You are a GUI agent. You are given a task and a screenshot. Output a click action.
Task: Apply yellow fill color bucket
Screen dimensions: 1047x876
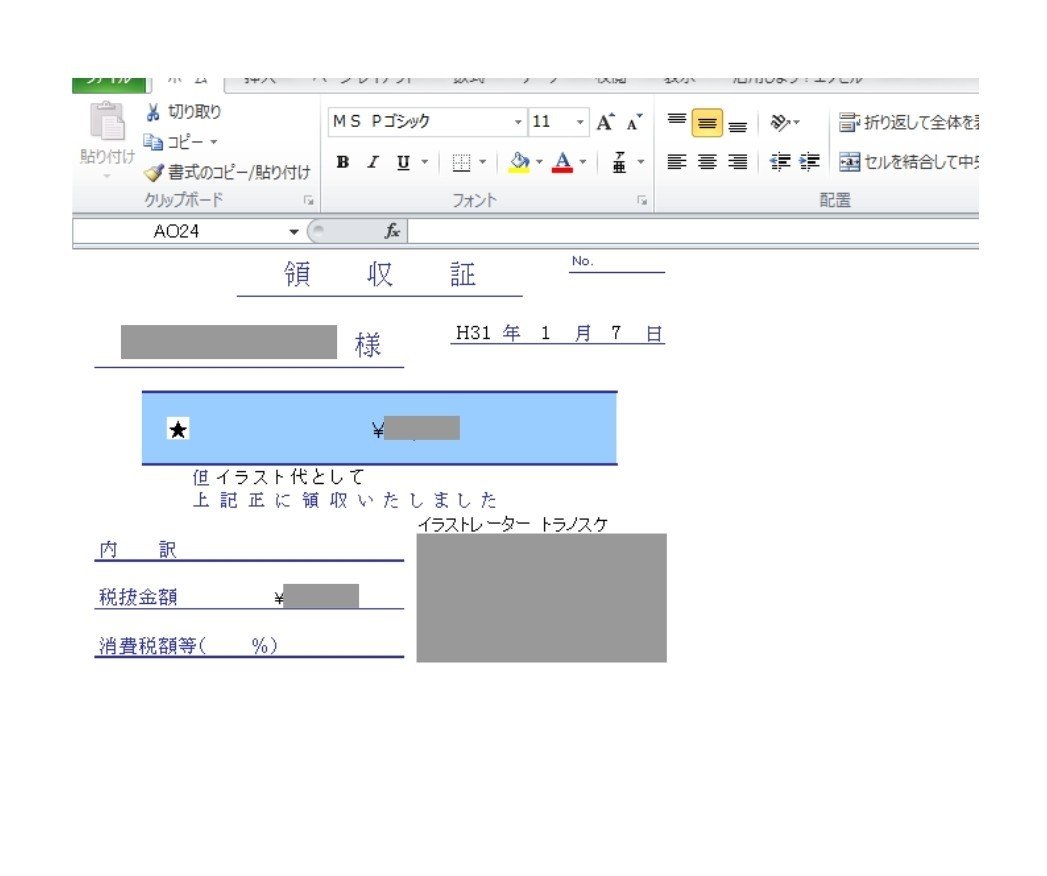click(x=519, y=162)
